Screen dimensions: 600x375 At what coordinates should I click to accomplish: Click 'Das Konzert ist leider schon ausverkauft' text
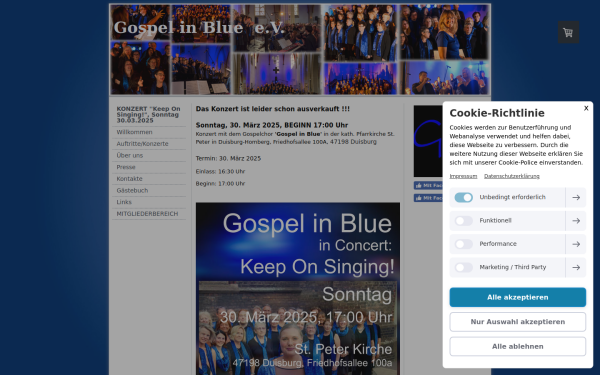272,109
